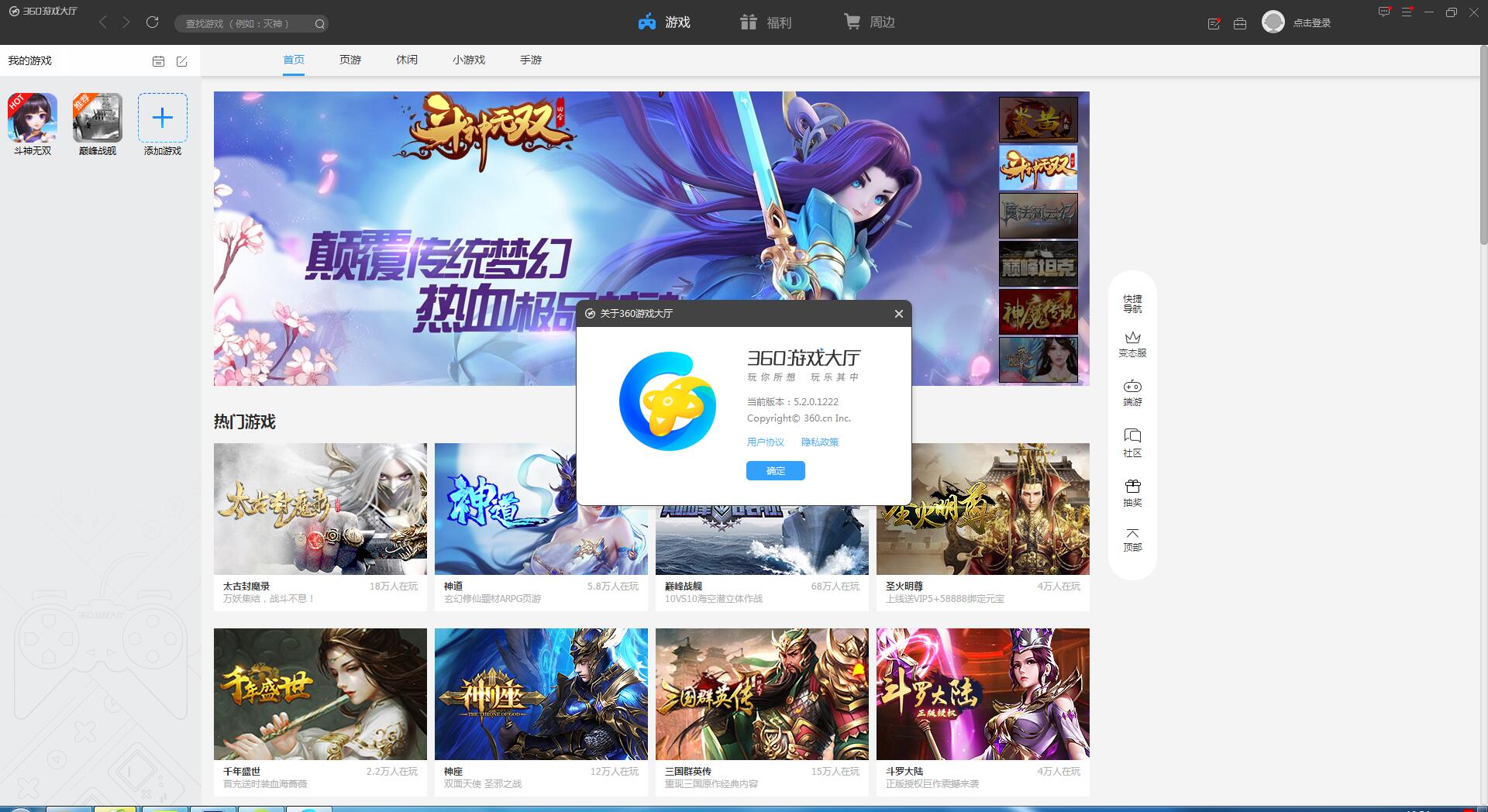Switch to the 页游 tab
Image resolution: width=1488 pixels, height=812 pixels.
pyautogui.click(x=350, y=60)
